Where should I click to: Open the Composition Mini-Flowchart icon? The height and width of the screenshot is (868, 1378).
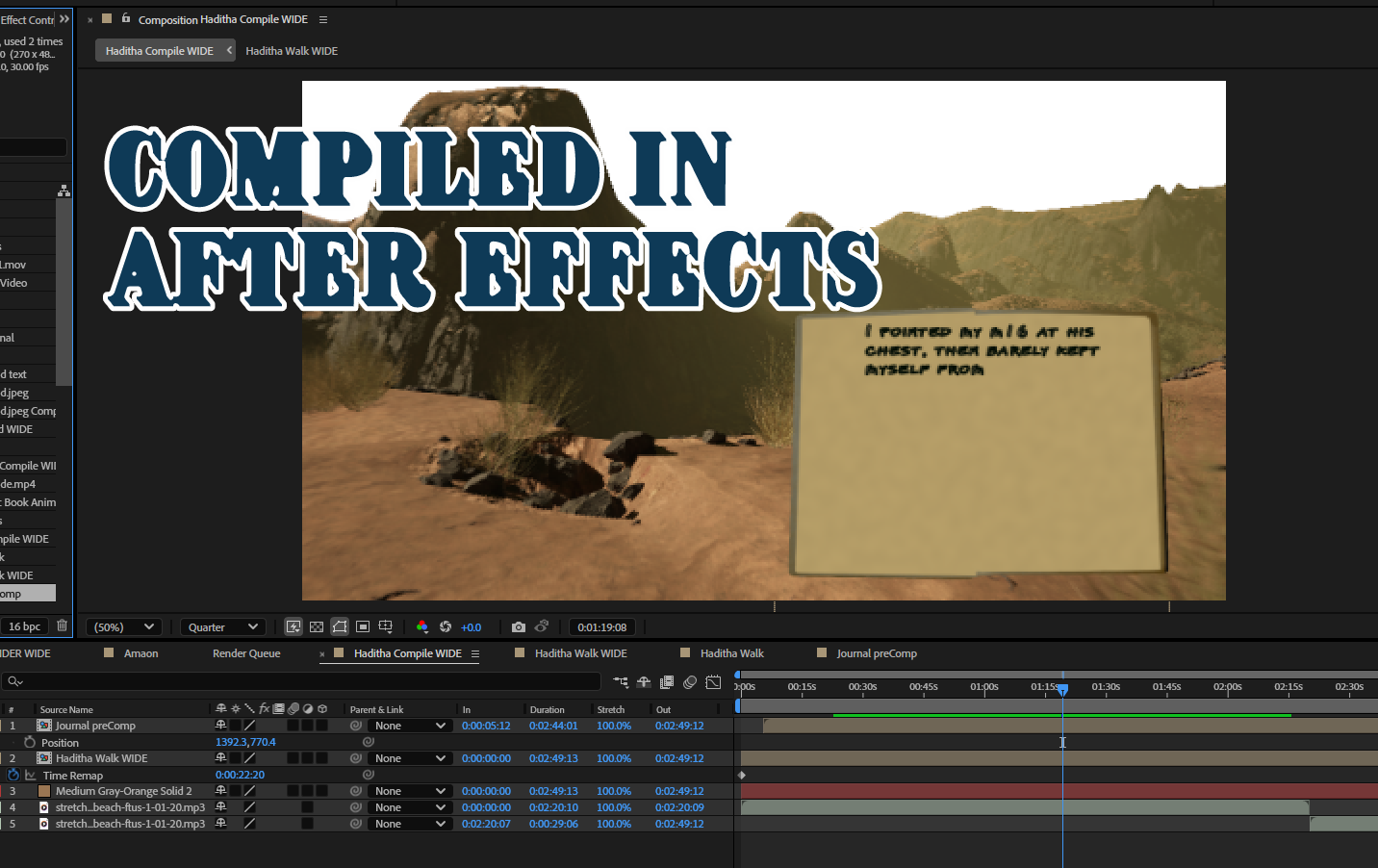[621, 682]
